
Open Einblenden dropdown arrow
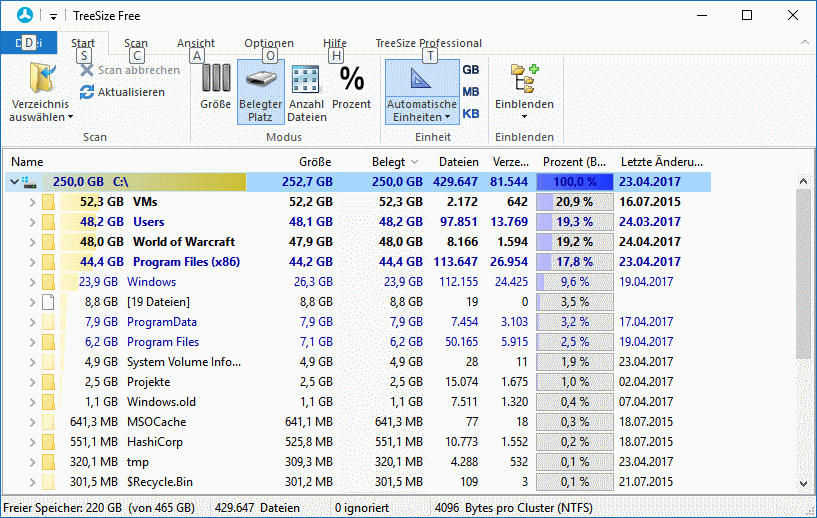(x=525, y=117)
